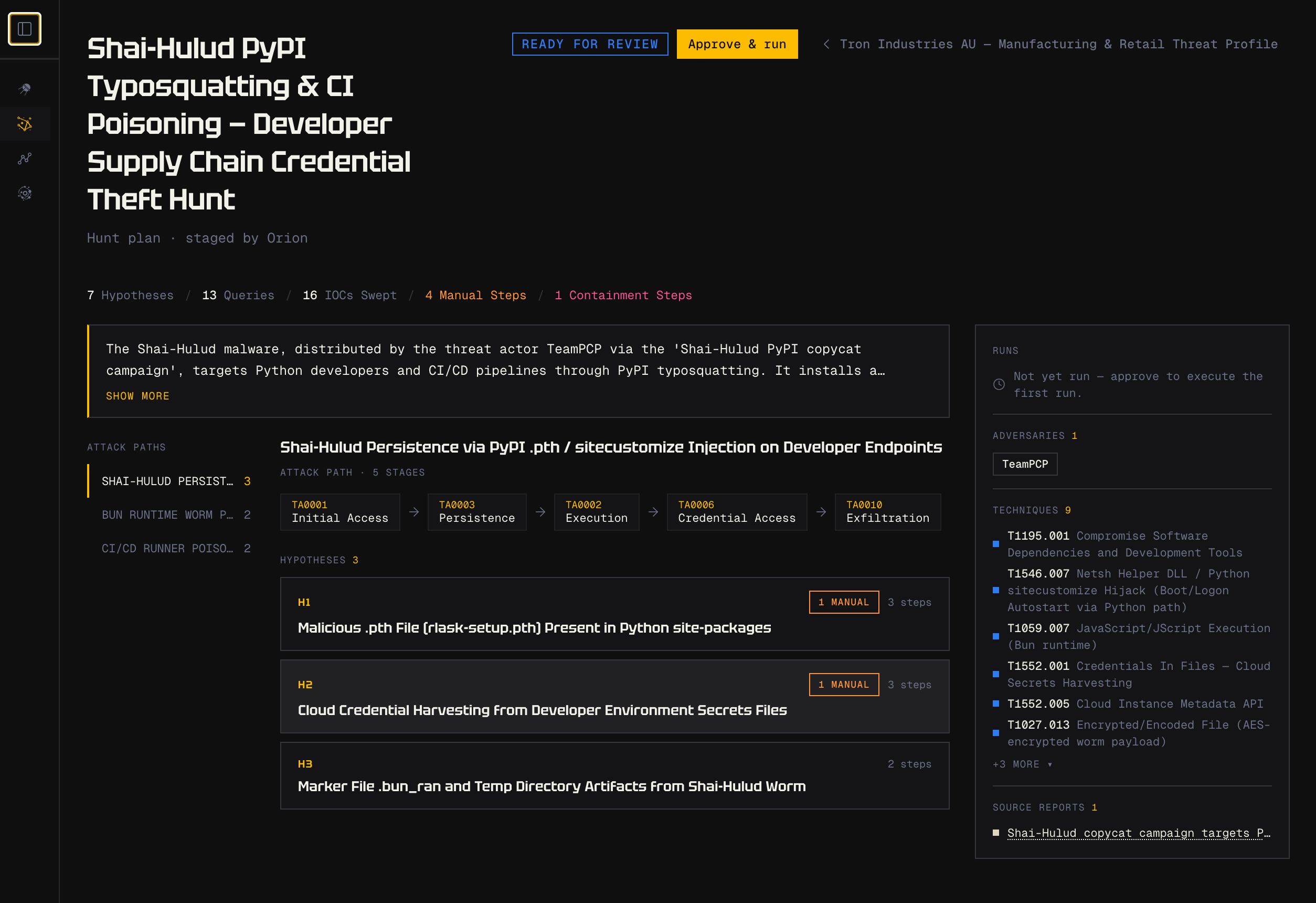This screenshot has height=903, width=1316.
Task: Click the blue bullet beside T1195.001
Action: (996, 544)
